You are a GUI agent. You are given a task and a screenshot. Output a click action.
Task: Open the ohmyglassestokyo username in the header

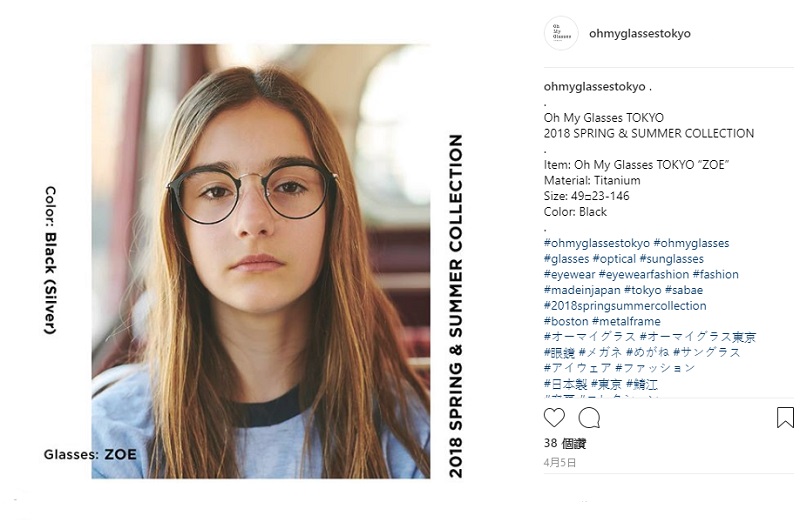640,34
